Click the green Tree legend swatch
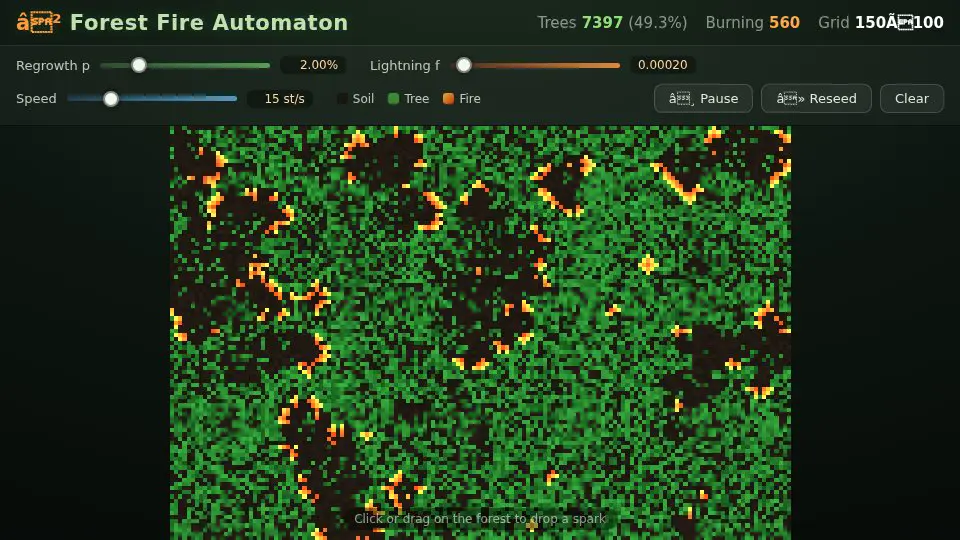Screen dimensions: 960x540 (x=394, y=99)
